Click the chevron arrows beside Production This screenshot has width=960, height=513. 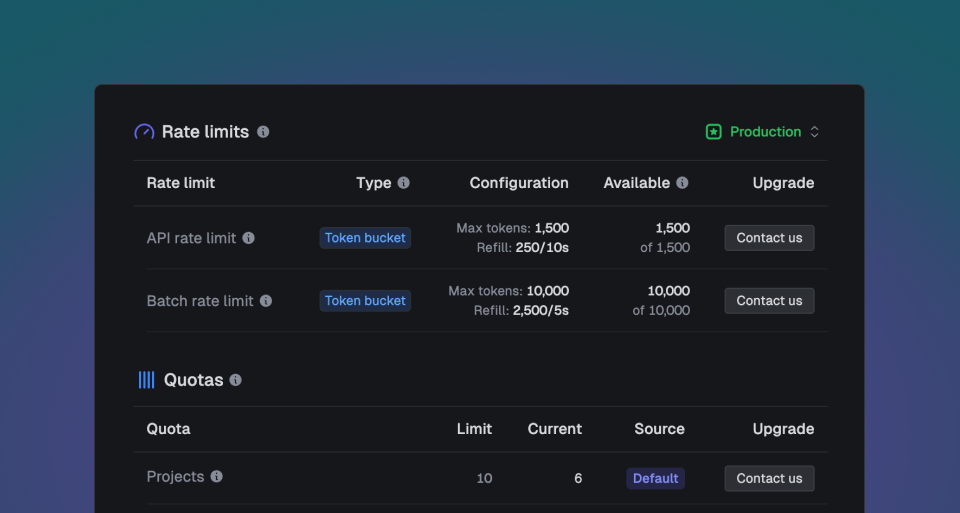point(815,132)
